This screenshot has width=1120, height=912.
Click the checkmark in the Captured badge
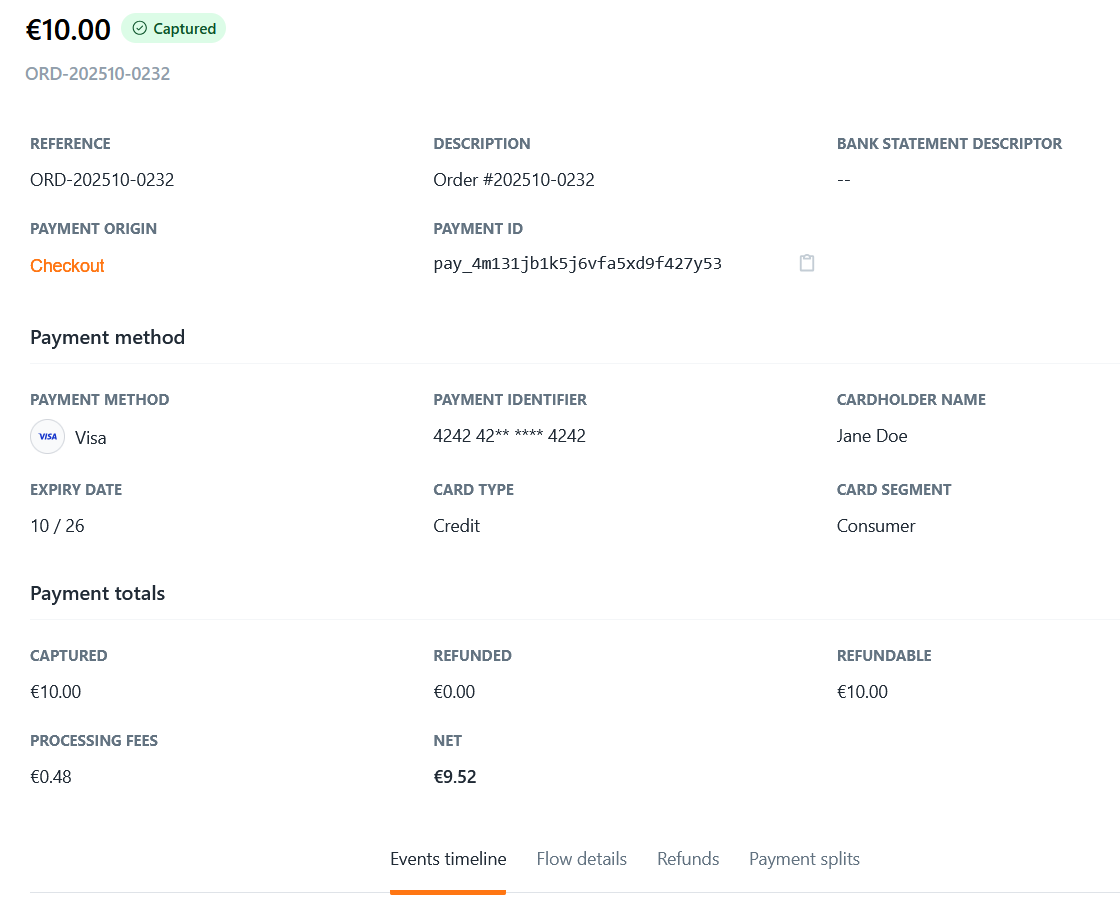tap(140, 28)
